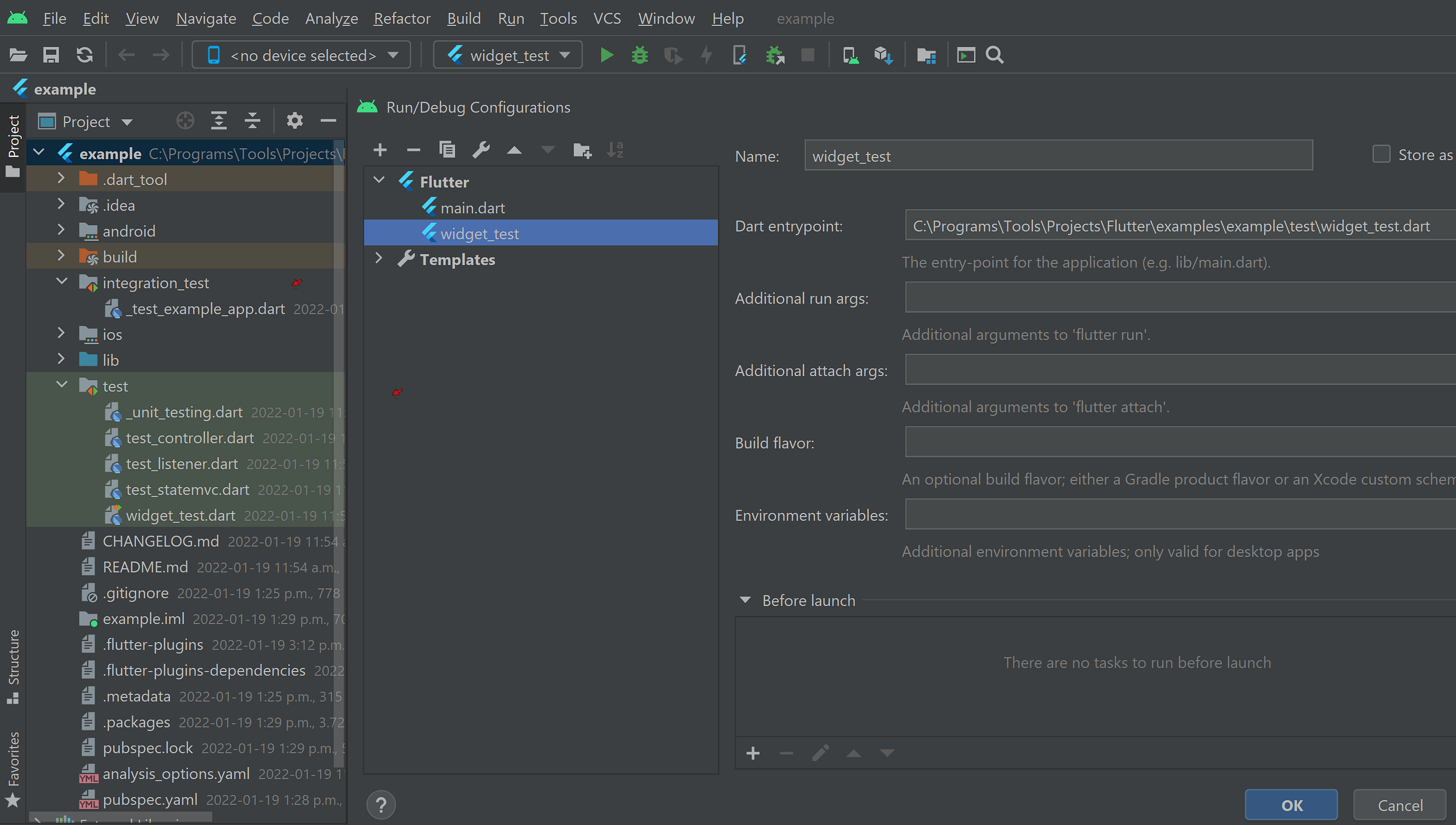Open Project panel settings gear
The height and width of the screenshot is (825, 1456).
click(x=295, y=120)
